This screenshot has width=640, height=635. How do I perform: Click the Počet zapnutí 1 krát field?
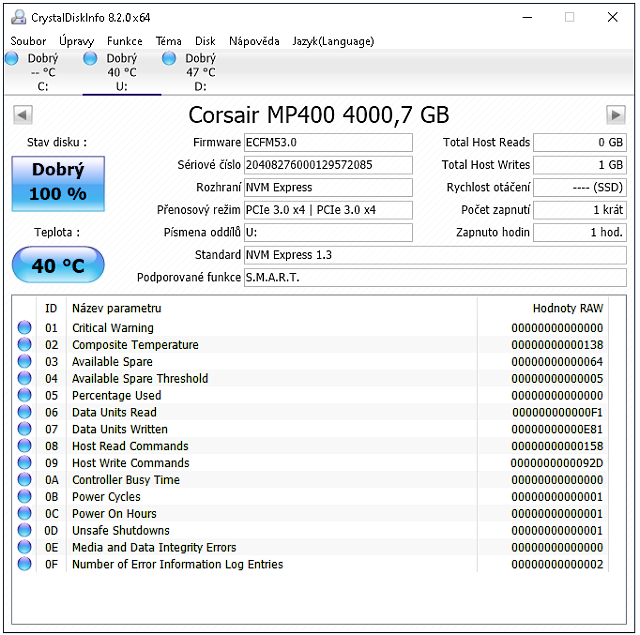coord(580,210)
